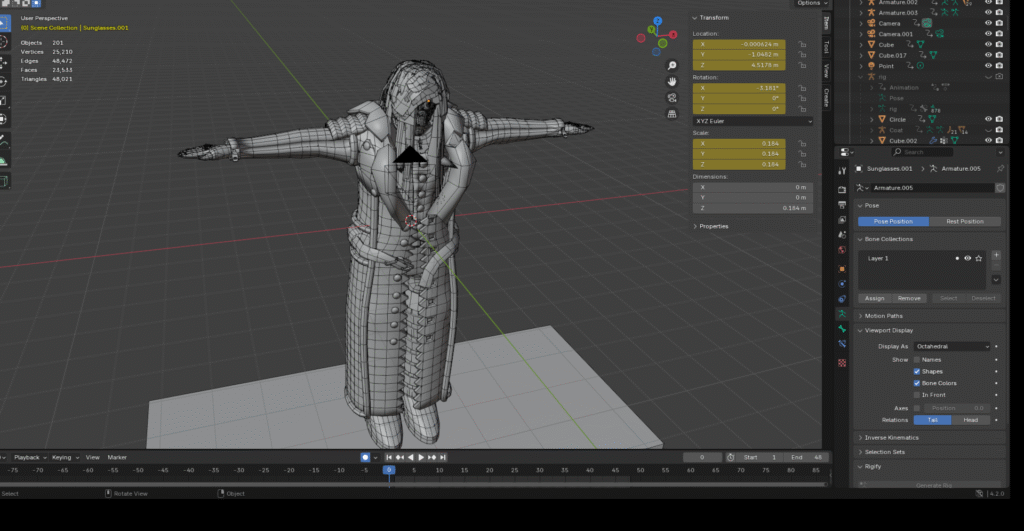The width and height of the screenshot is (1024, 531).
Task: Switch perspective with the orthographic grid icon
Action: [x=673, y=116]
